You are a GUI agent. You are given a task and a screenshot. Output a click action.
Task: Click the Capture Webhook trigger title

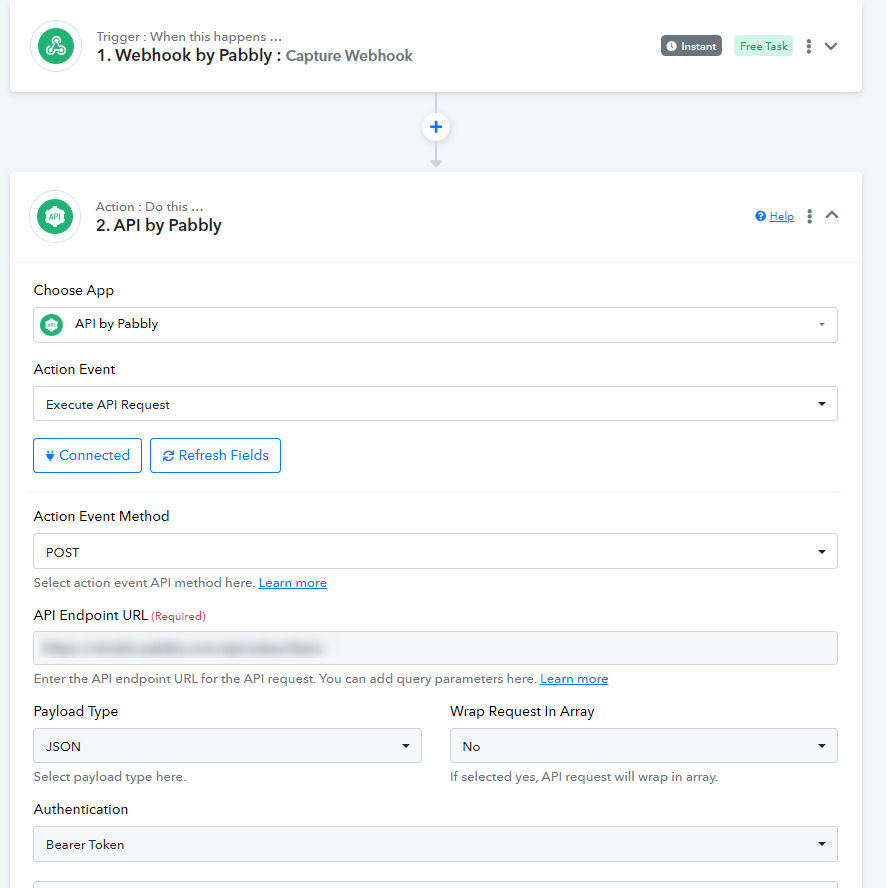click(349, 56)
